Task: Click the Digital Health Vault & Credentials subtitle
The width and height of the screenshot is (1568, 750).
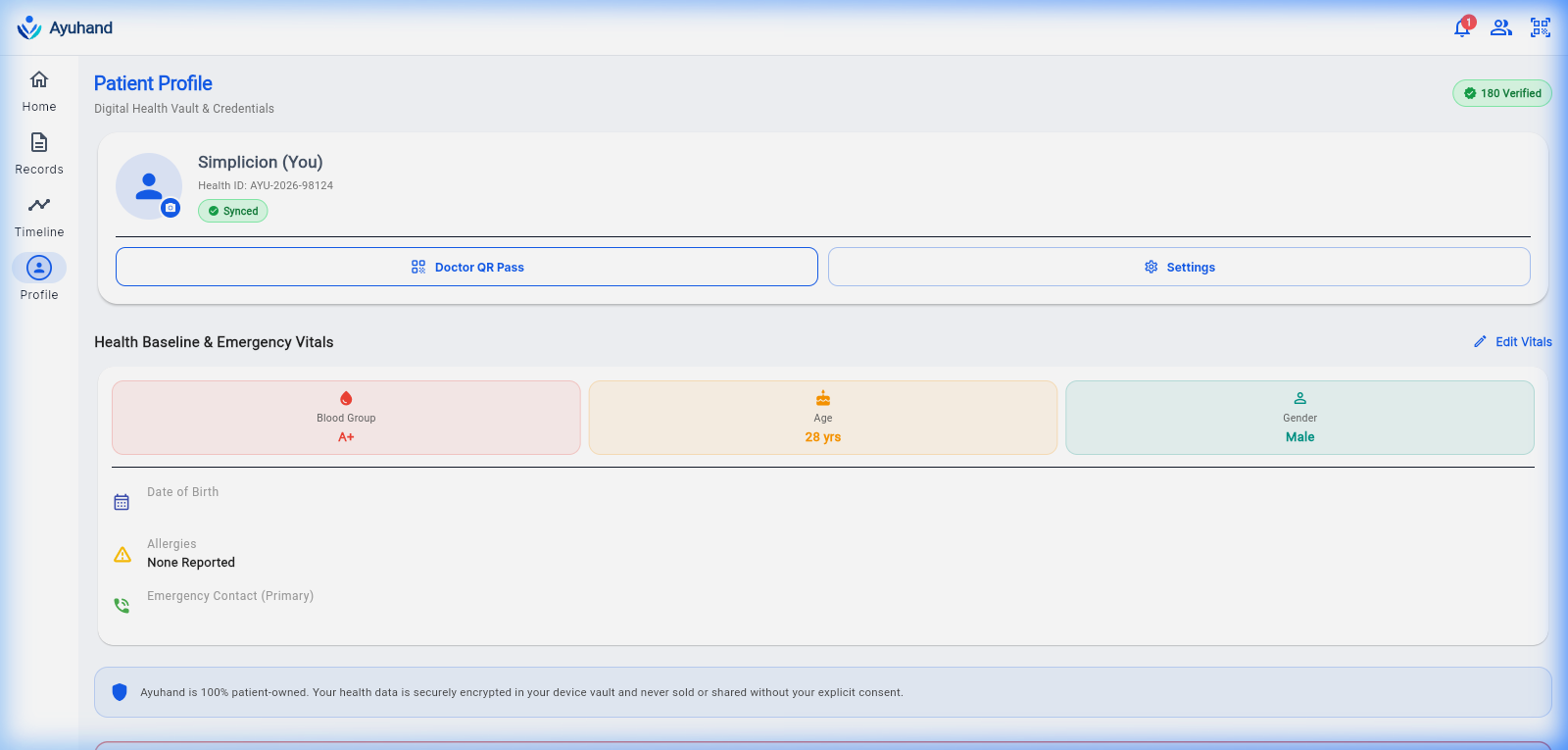Action: pos(184,109)
